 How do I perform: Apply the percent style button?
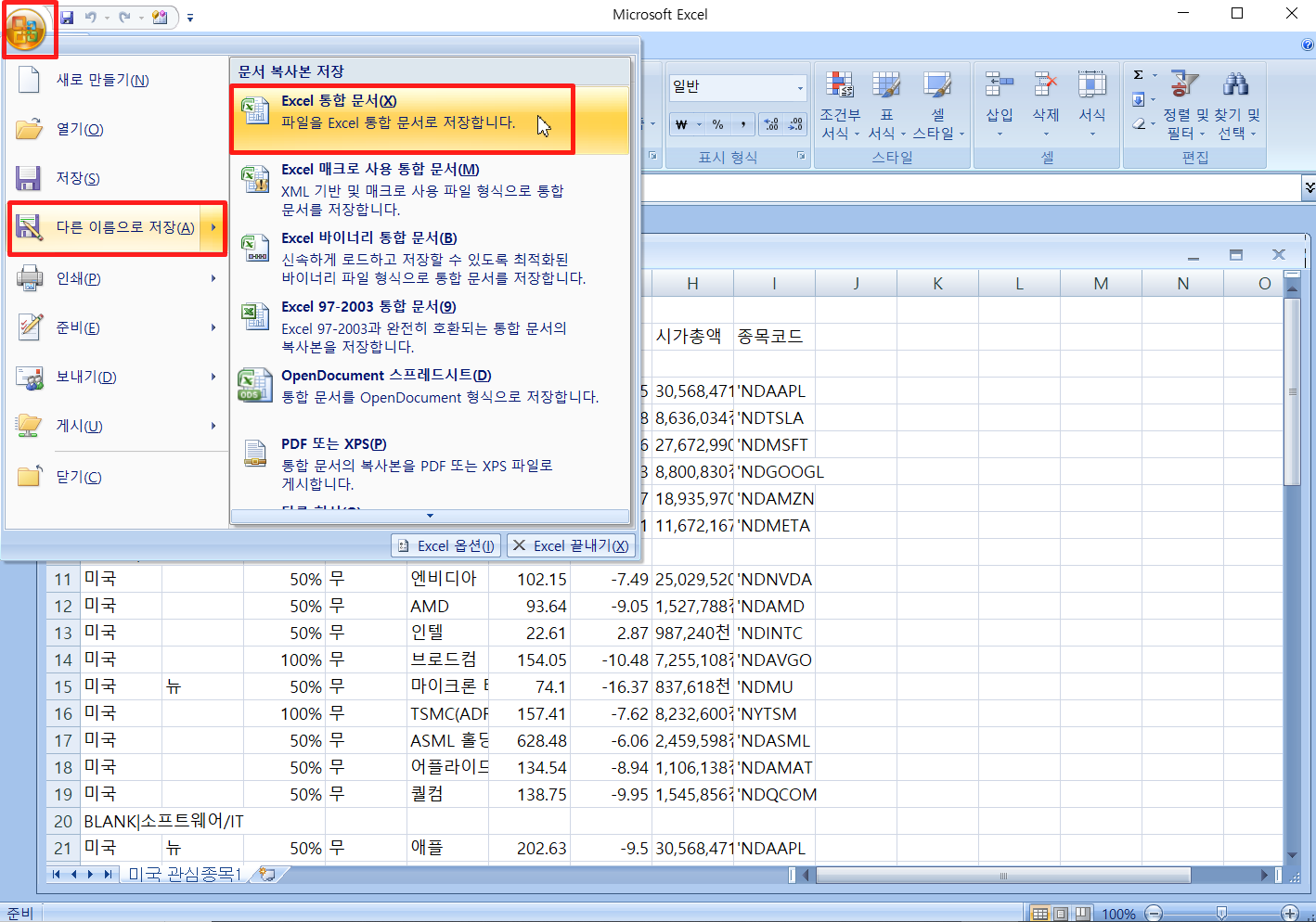tap(718, 124)
